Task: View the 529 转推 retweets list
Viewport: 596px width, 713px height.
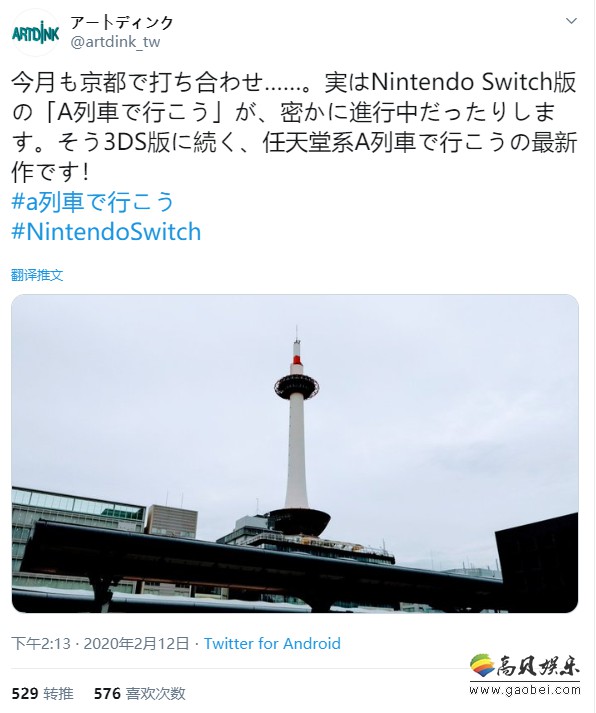Action: tap(42, 693)
